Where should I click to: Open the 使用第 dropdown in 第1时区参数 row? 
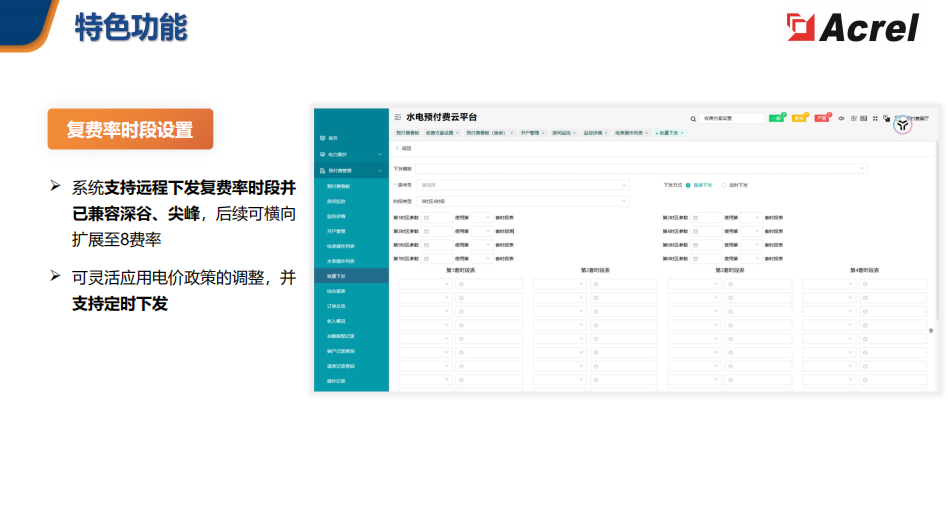[482, 218]
